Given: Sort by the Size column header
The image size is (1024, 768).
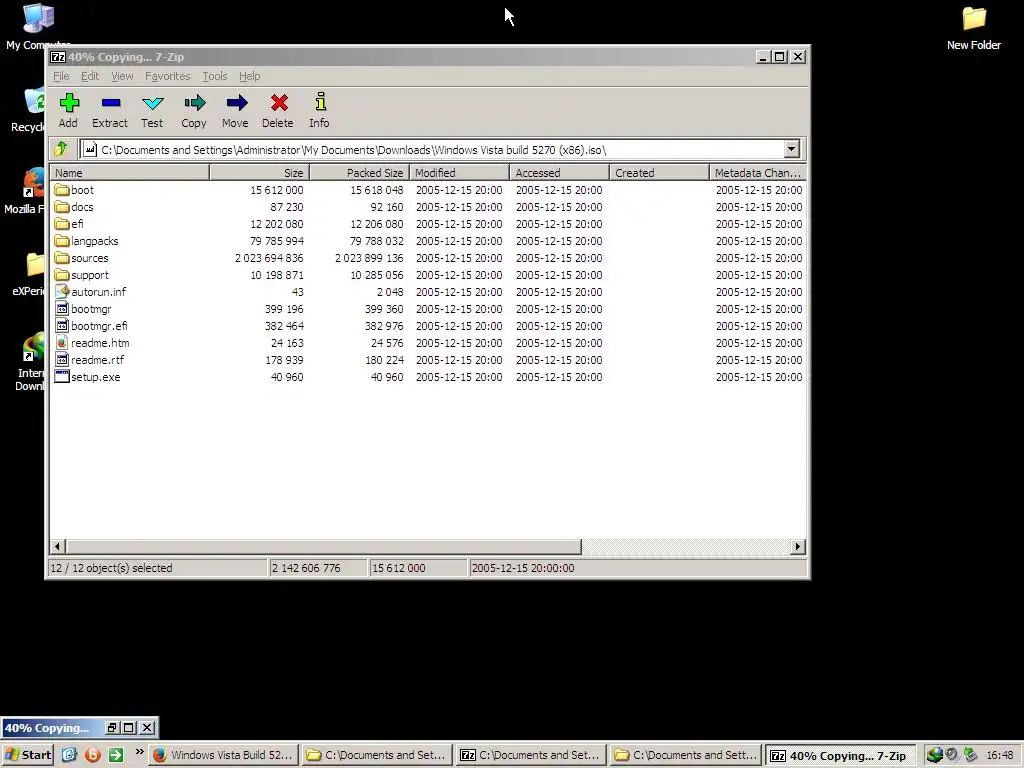Looking at the screenshot, I should click(x=259, y=173).
